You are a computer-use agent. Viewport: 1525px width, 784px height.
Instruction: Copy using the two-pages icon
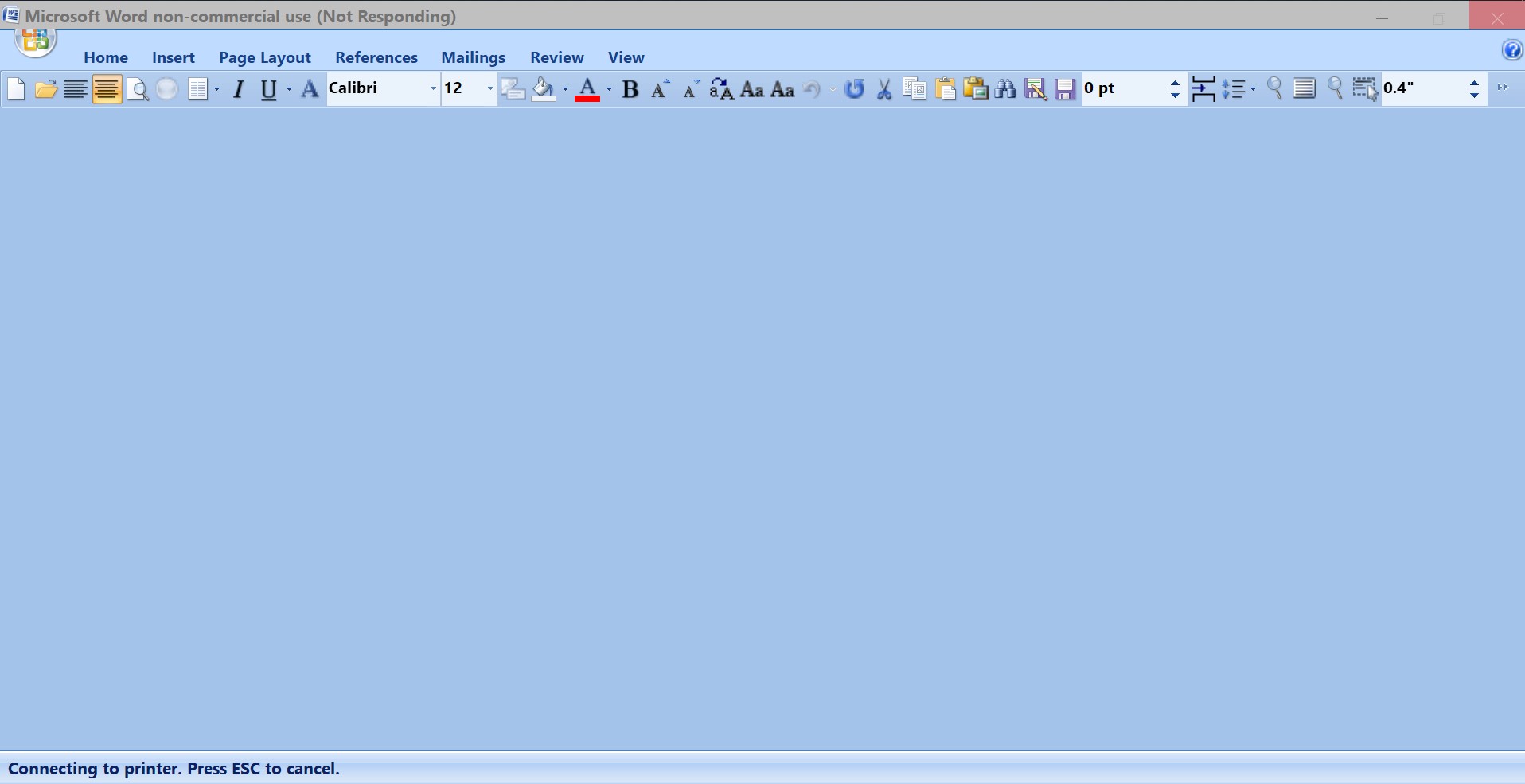point(915,89)
